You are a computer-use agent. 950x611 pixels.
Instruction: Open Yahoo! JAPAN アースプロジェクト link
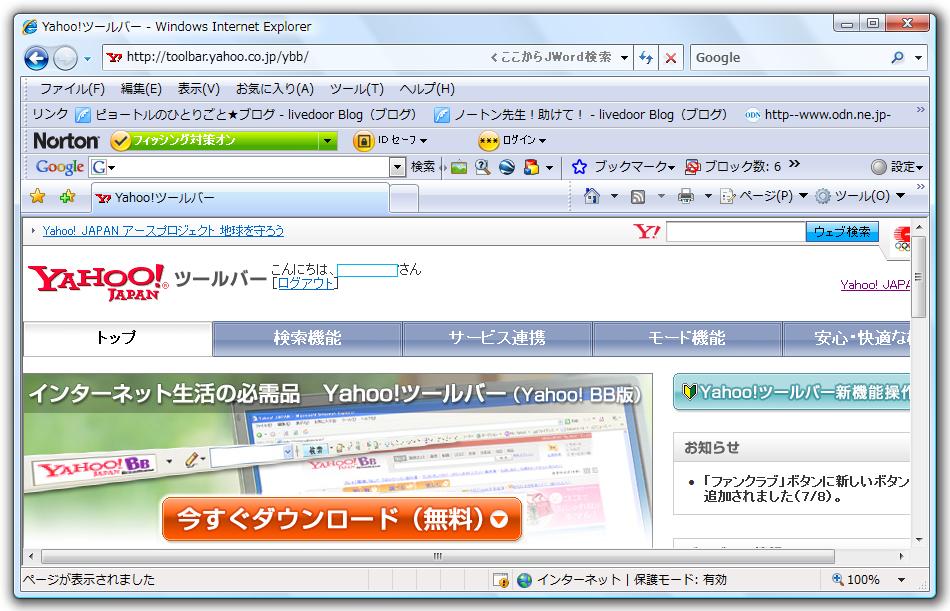pyautogui.click(x=163, y=231)
